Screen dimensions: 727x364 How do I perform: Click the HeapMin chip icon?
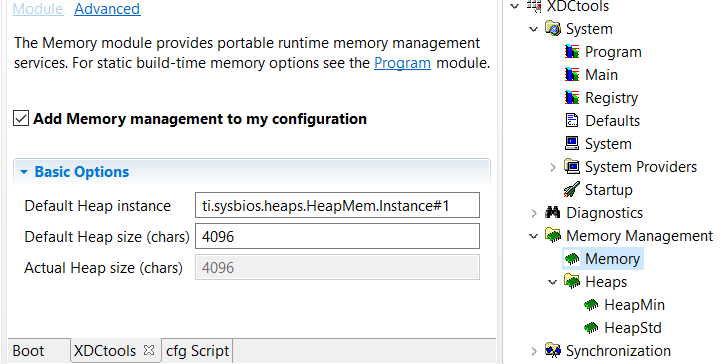point(591,305)
